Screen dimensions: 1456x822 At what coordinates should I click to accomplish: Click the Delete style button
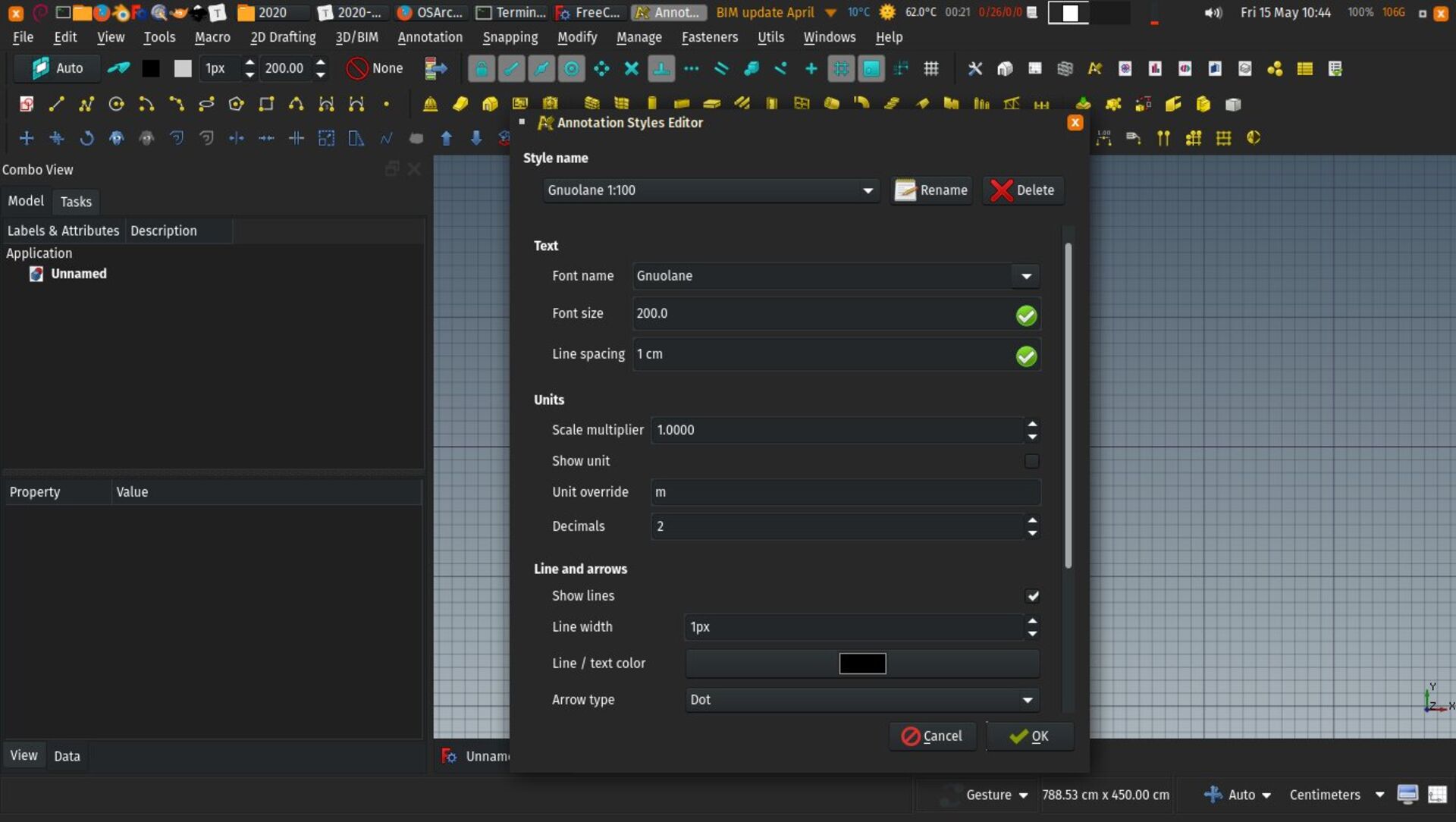(1023, 190)
